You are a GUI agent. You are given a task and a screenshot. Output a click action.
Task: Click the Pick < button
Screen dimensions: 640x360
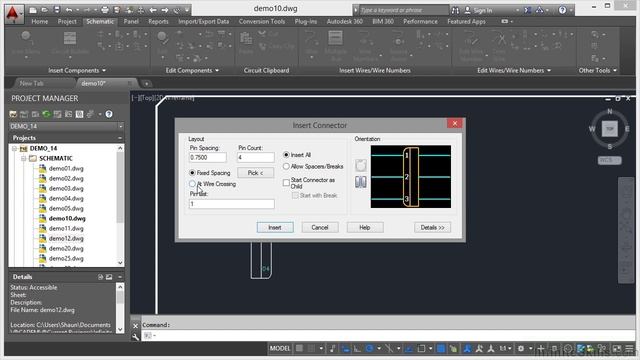click(x=255, y=173)
